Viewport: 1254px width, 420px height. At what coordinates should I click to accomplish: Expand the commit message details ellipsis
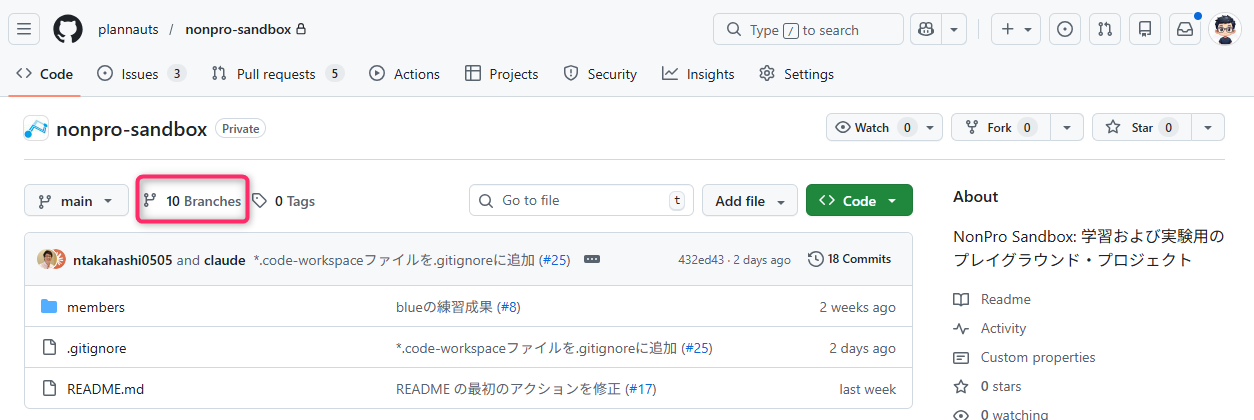click(592, 259)
